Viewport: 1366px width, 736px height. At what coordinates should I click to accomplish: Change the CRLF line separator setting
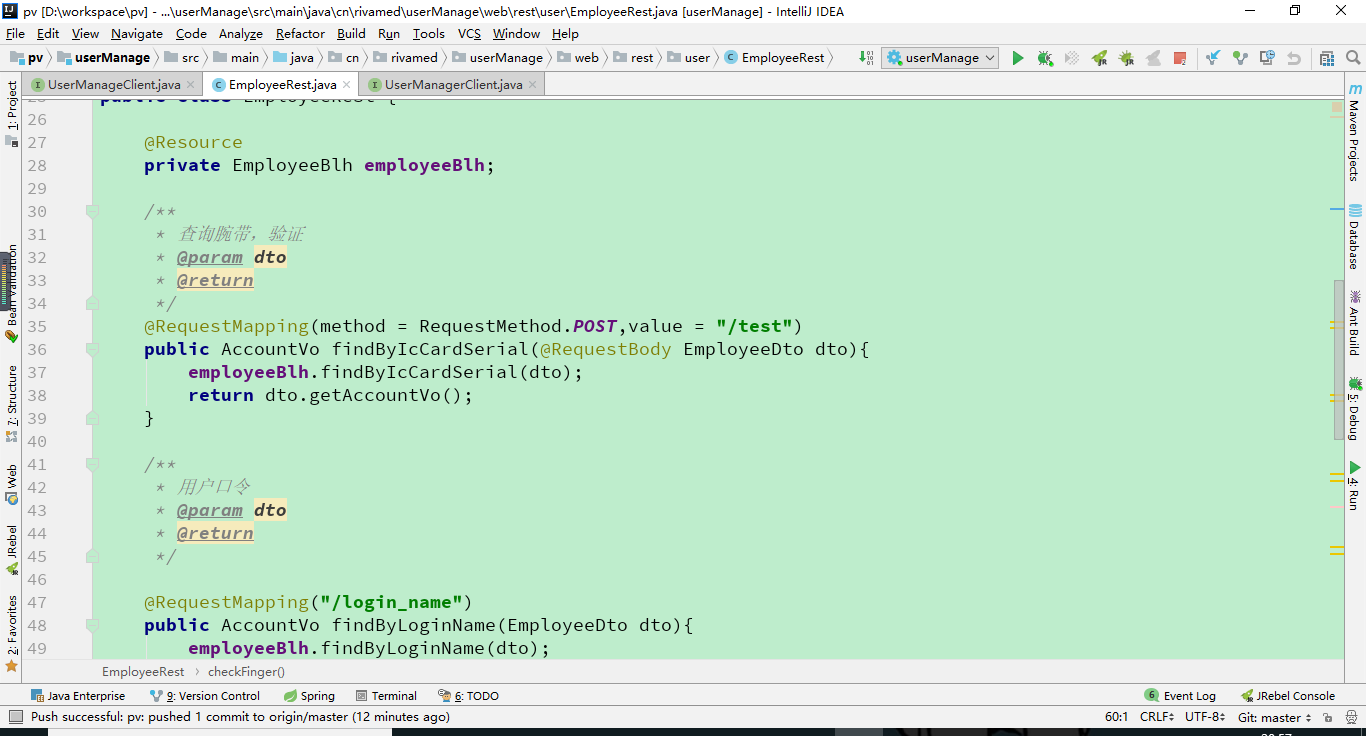pyautogui.click(x=1157, y=717)
